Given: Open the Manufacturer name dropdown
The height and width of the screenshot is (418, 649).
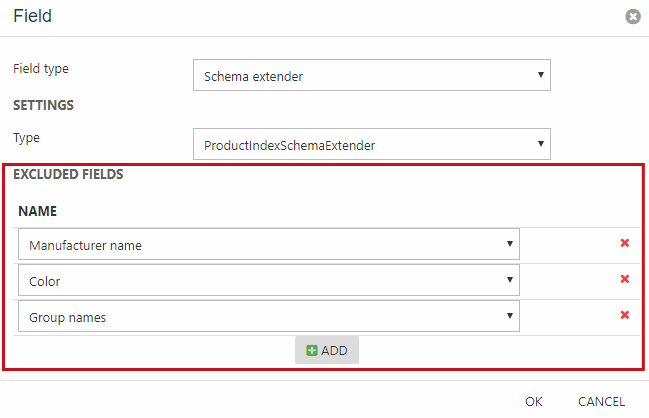Looking at the screenshot, I should tap(268, 244).
